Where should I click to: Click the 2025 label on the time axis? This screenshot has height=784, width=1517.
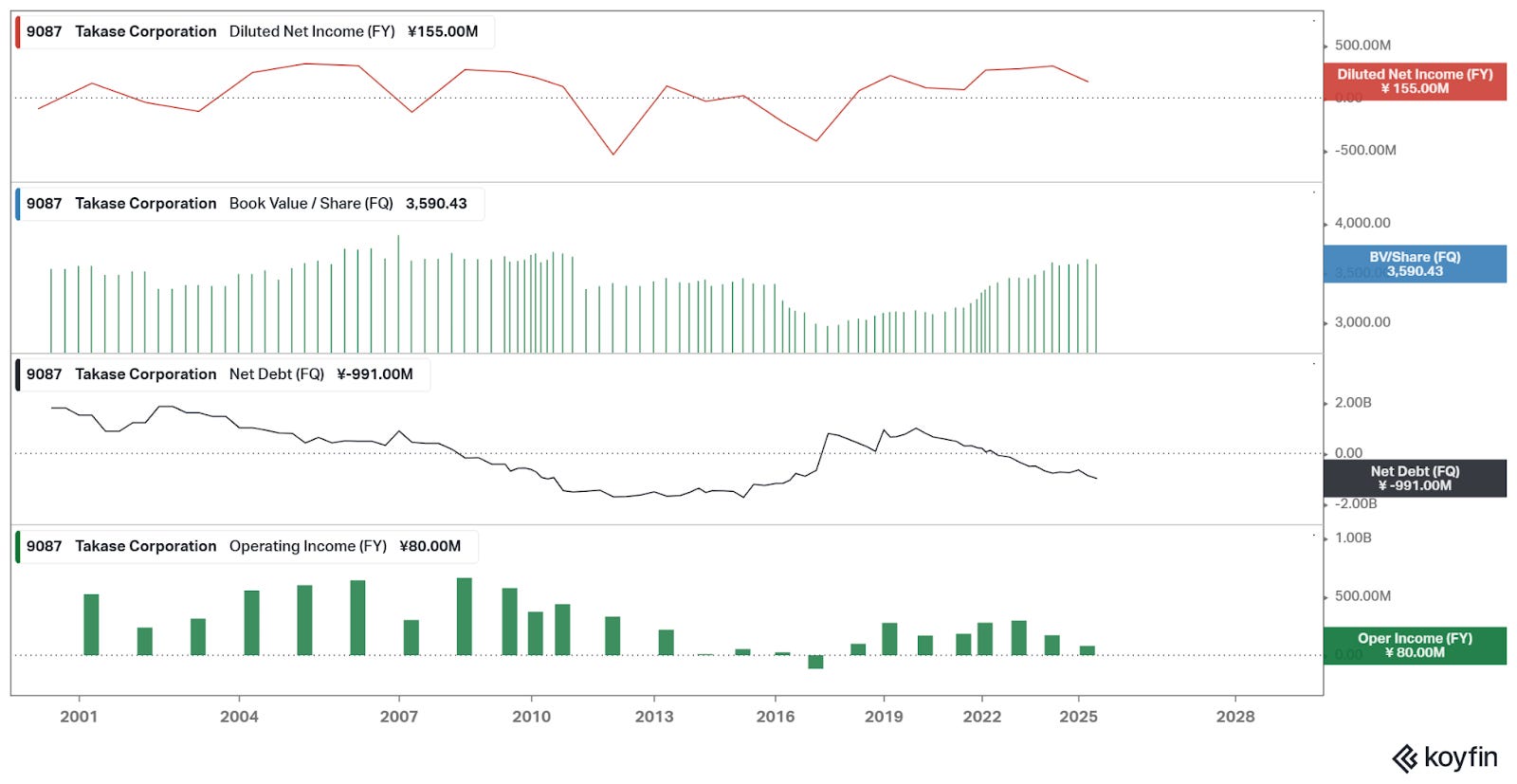click(x=1078, y=717)
